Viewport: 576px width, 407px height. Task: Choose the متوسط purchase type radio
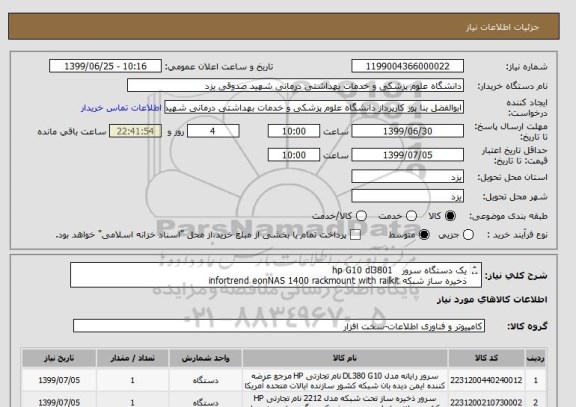point(424,235)
